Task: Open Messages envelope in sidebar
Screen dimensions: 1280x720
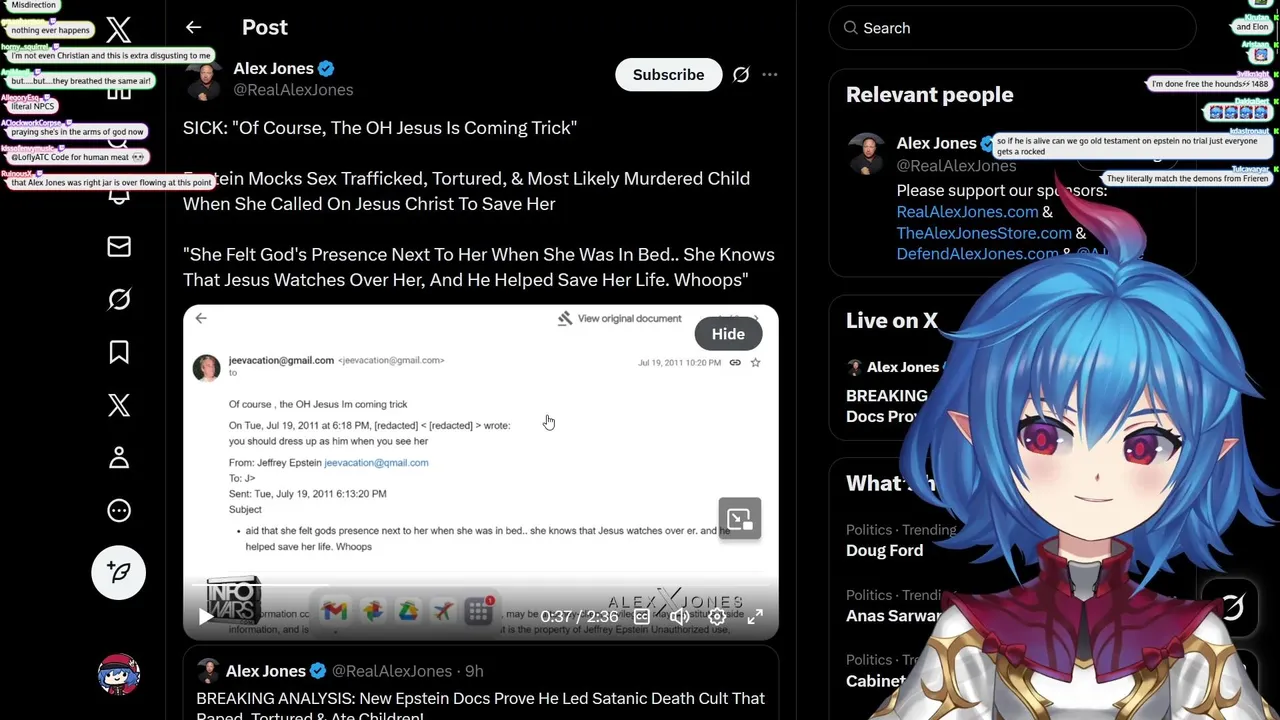Action: [119, 246]
